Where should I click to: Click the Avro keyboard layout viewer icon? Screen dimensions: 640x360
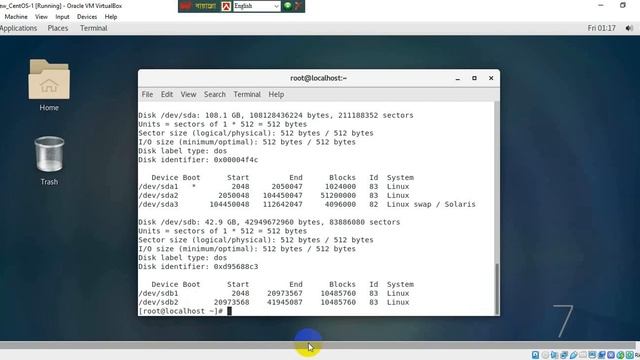[x=226, y=6]
